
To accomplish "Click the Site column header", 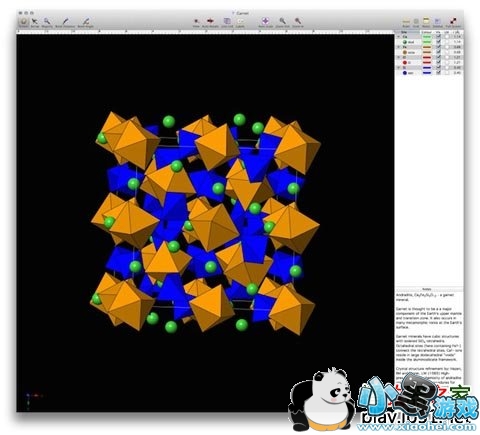I will [407, 32].
